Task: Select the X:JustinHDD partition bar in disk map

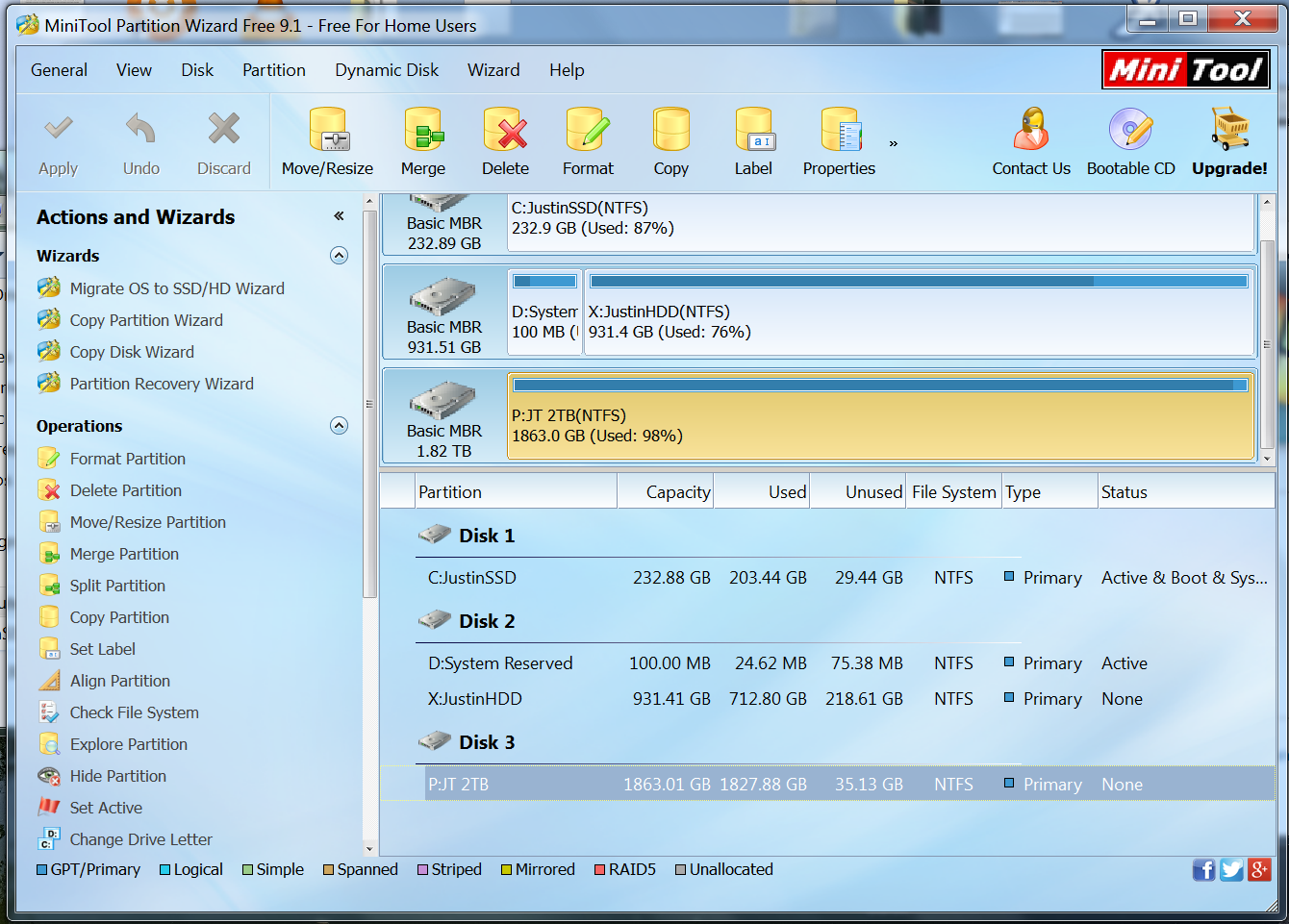Action: coord(920,312)
